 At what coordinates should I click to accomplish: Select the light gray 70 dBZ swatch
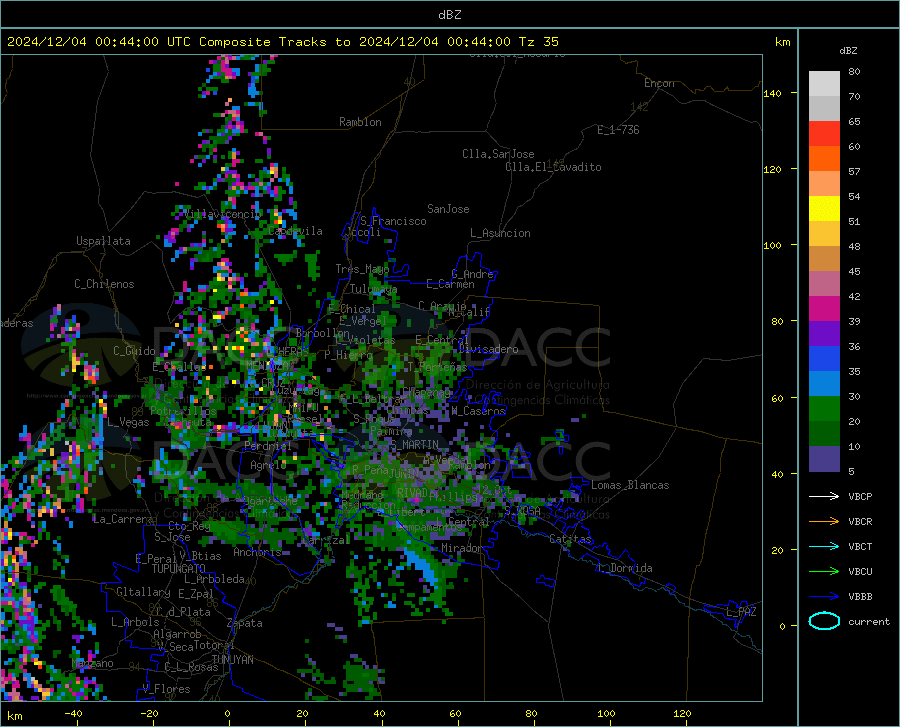(x=824, y=83)
